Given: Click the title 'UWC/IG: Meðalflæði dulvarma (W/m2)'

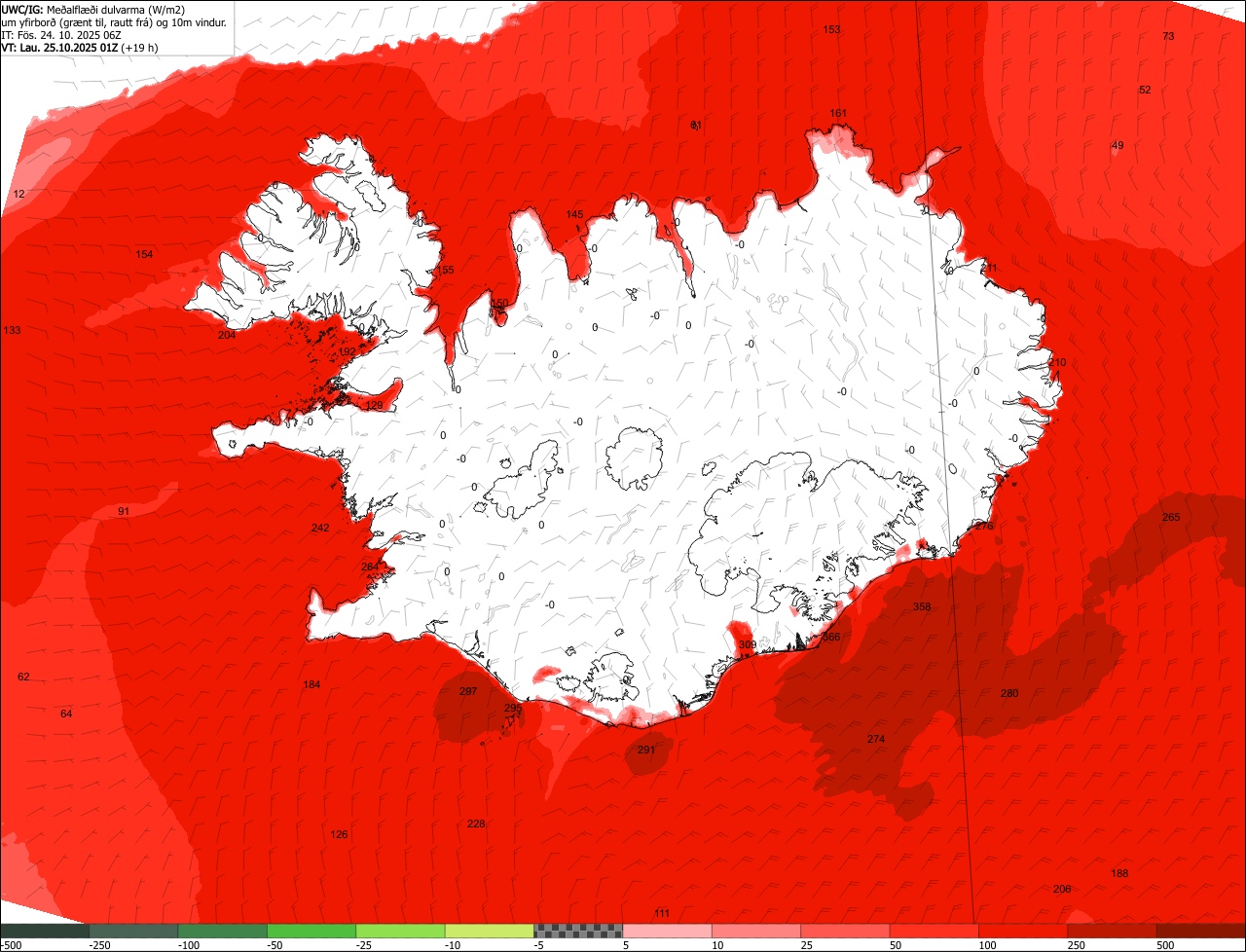Looking at the screenshot, I should 93,9.
